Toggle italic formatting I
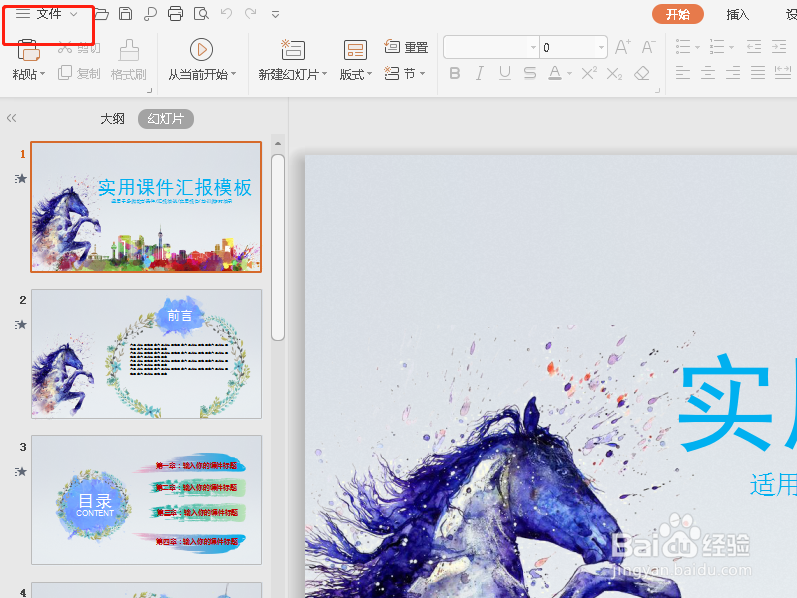 coord(479,74)
